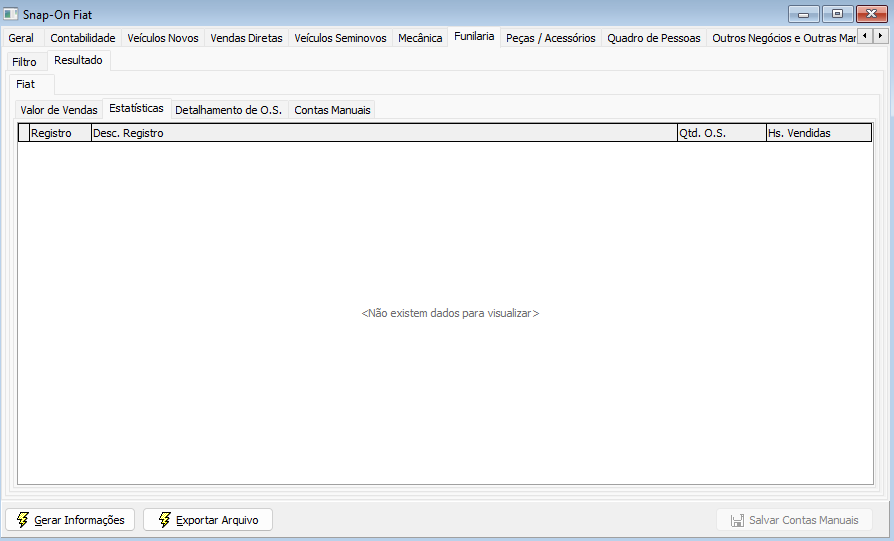
Task: Minimize the Snap-On Fiat window
Action: (x=803, y=14)
